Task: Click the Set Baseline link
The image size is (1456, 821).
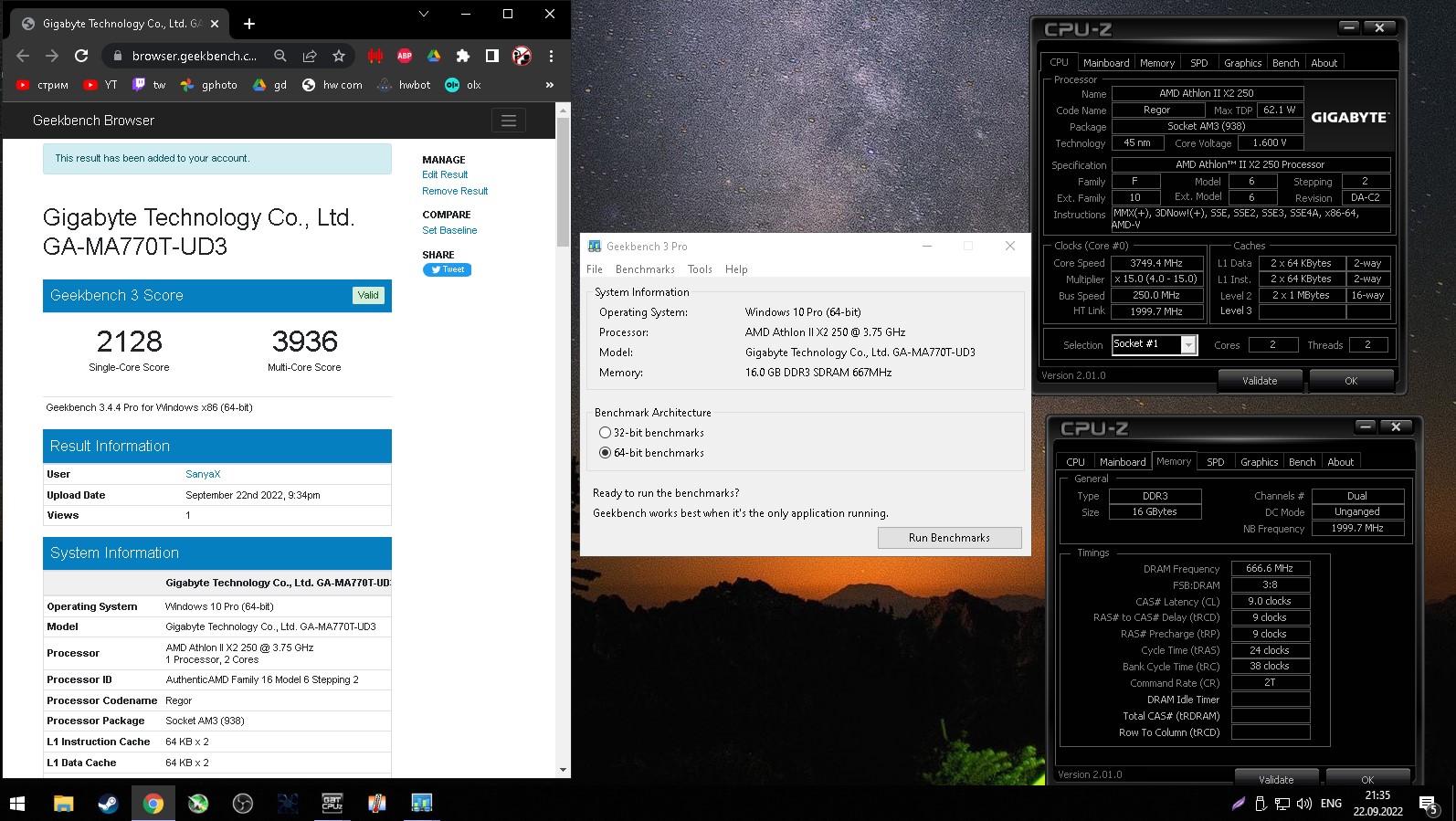Action: point(449,230)
